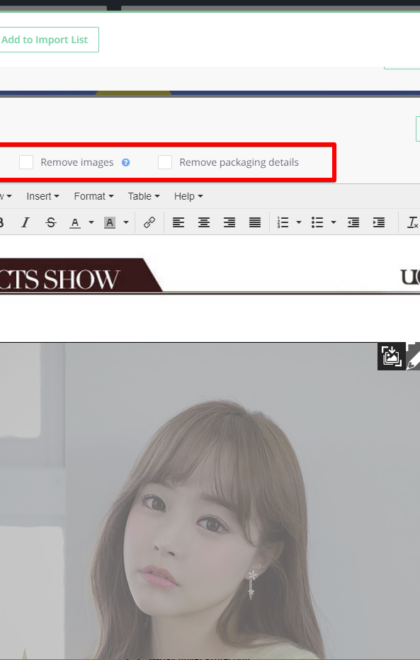This screenshot has height=660, width=420.
Task: Align text center
Action: [x=204, y=222]
